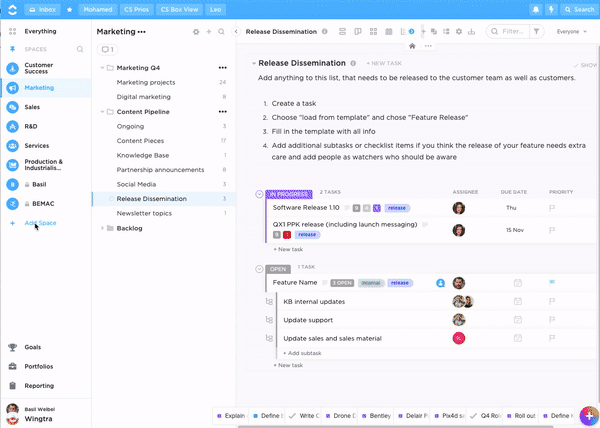
Task: Open the notifications bell icon
Action: (x=536, y=9)
